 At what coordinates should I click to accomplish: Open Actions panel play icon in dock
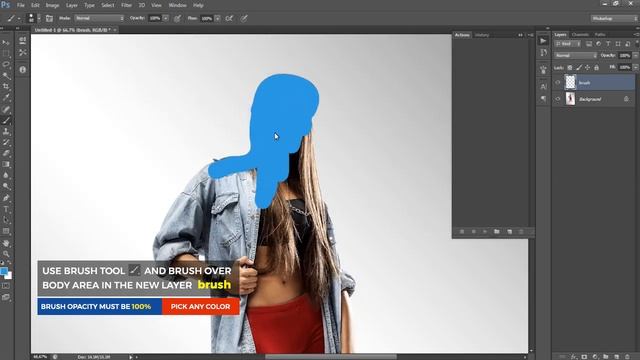pyautogui.click(x=543, y=41)
